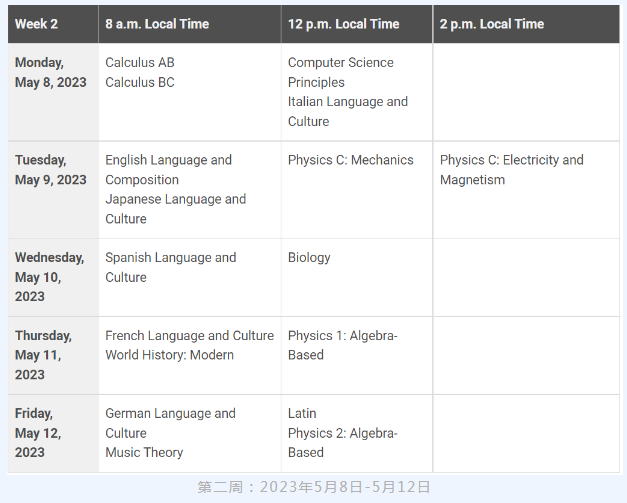Select the Latin exam entry
This screenshot has height=503, width=627.
coord(302,413)
